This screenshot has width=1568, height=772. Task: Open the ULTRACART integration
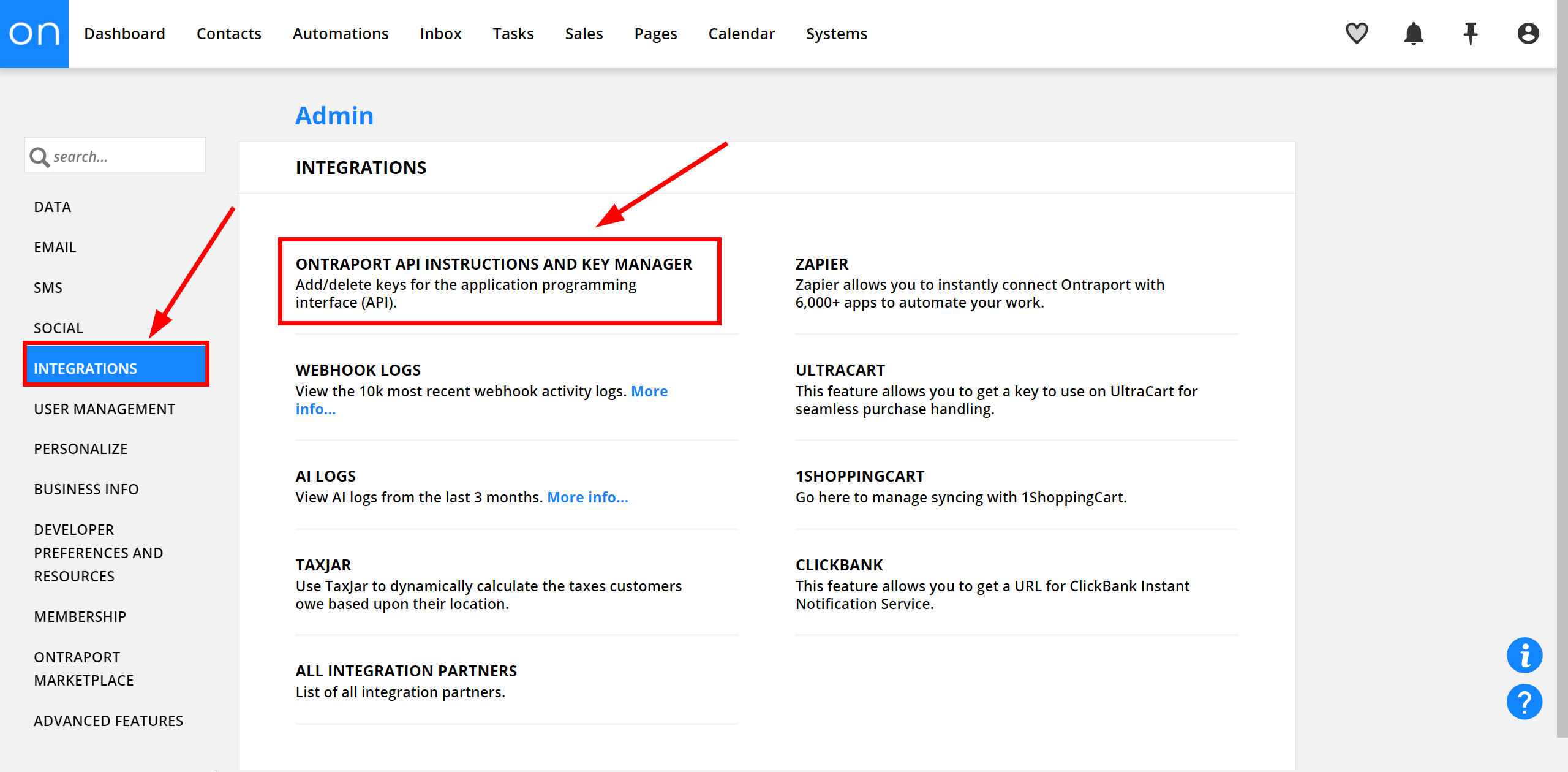(x=840, y=370)
